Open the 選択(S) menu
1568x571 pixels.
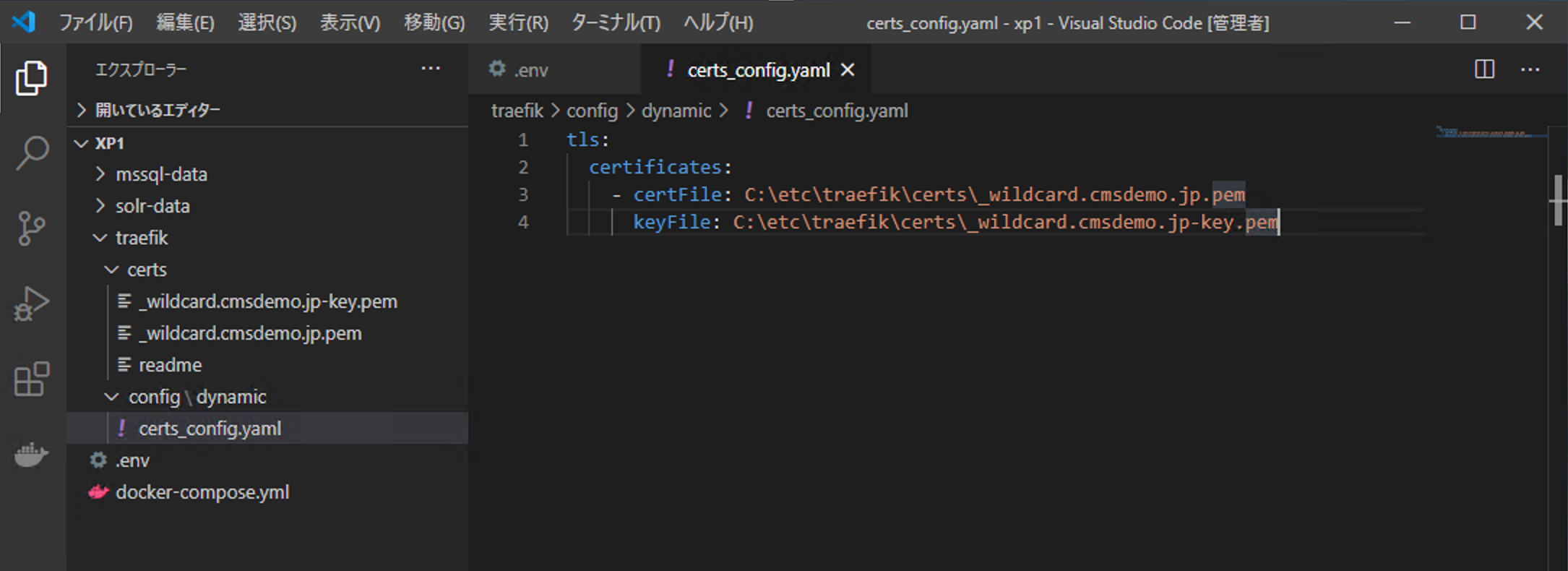tap(267, 22)
